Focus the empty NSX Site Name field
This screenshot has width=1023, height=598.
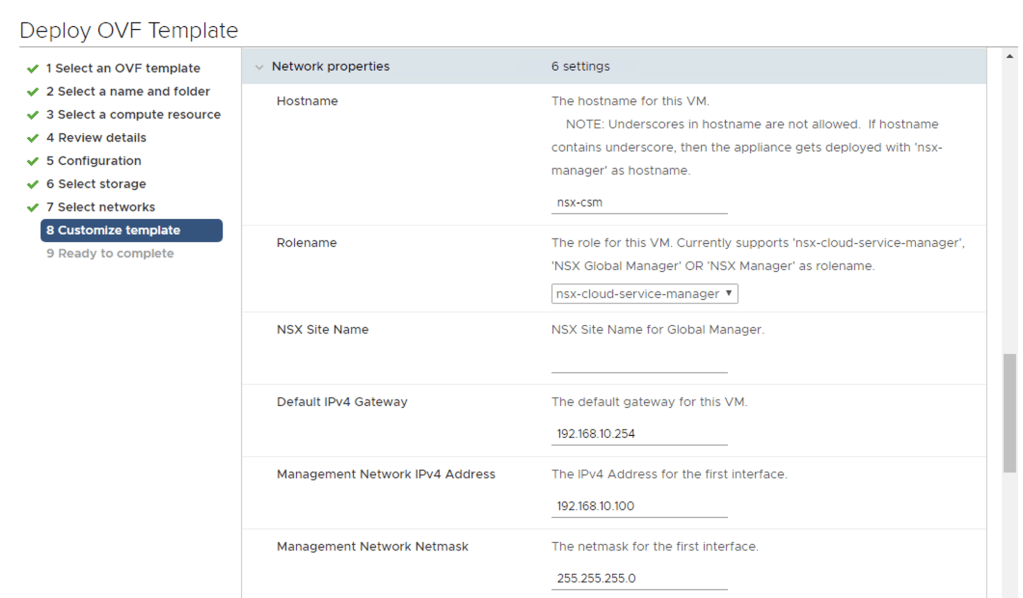click(639, 362)
